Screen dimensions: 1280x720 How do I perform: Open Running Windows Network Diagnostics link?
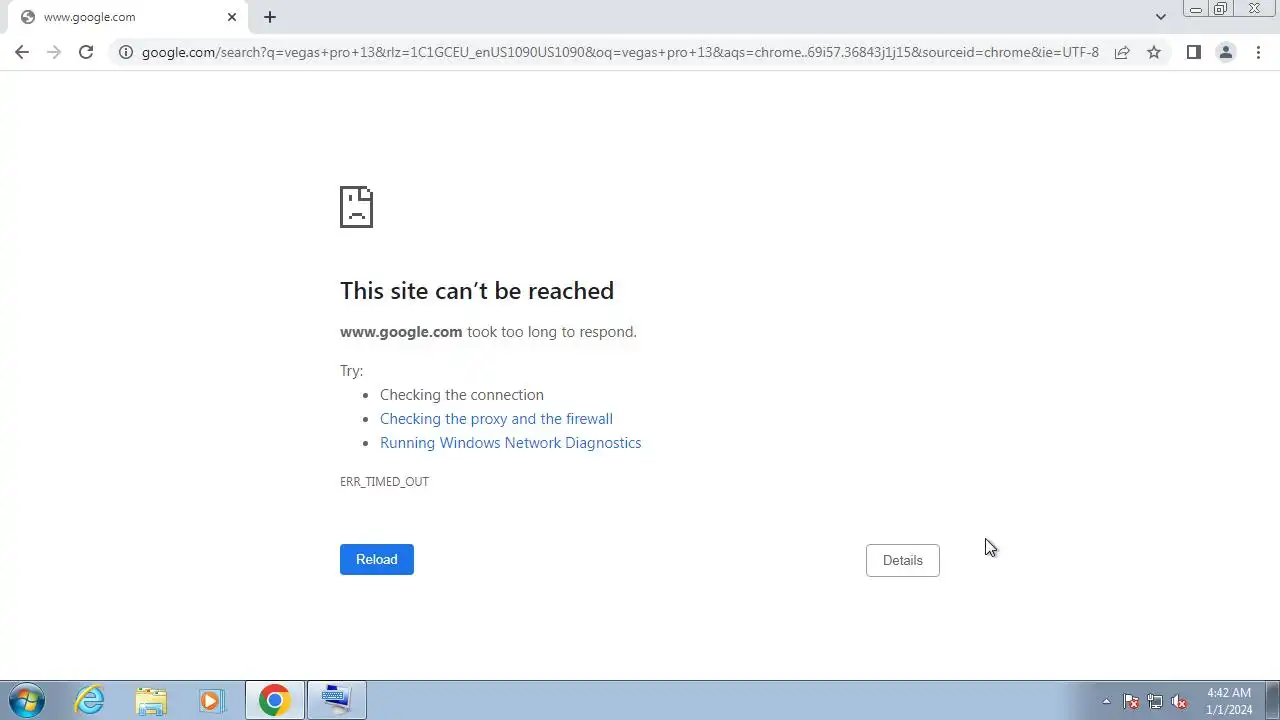click(510, 443)
